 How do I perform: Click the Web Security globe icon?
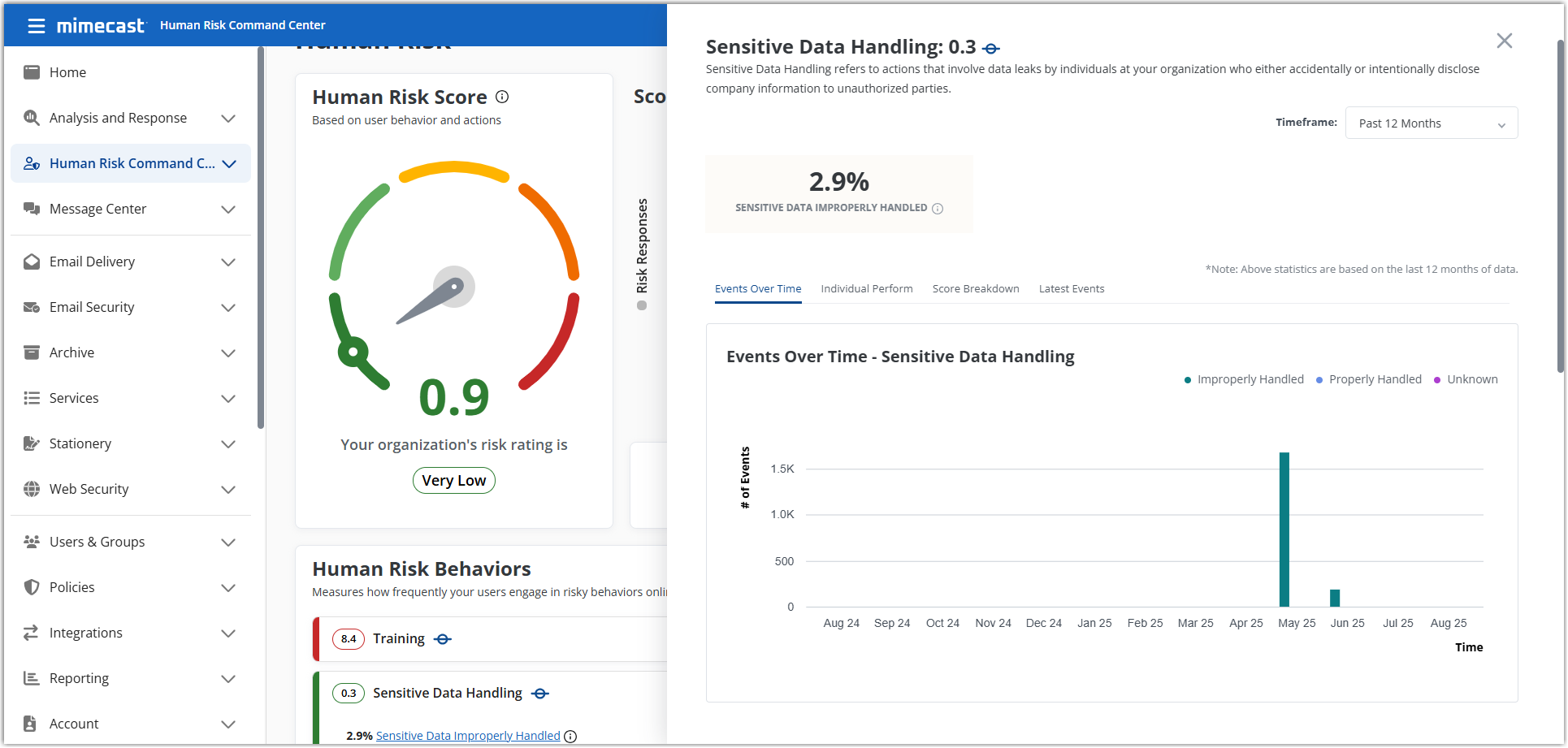pos(32,489)
